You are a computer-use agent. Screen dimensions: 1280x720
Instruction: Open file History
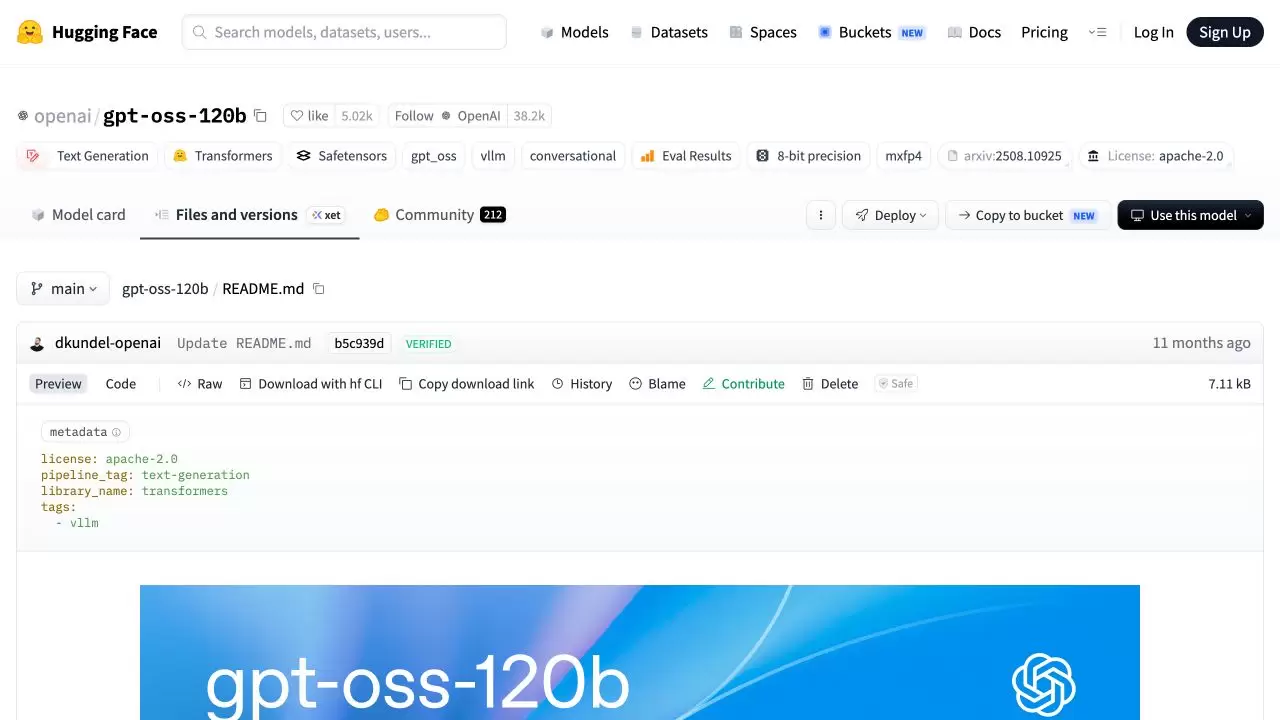pyautogui.click(x=582, y=384)
